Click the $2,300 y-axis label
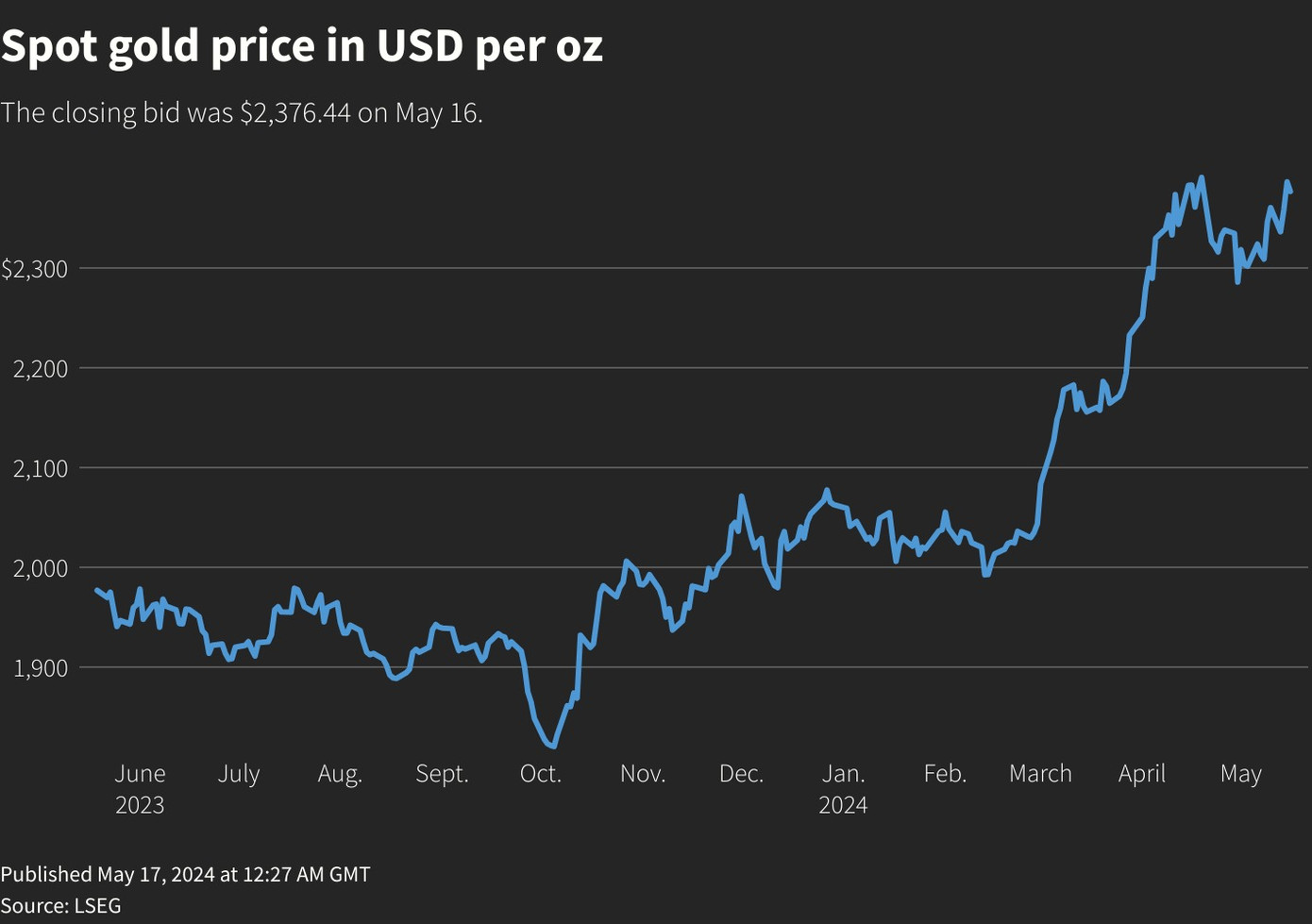Viewport: 1312px width, 924px height. (x=35, y=269)
